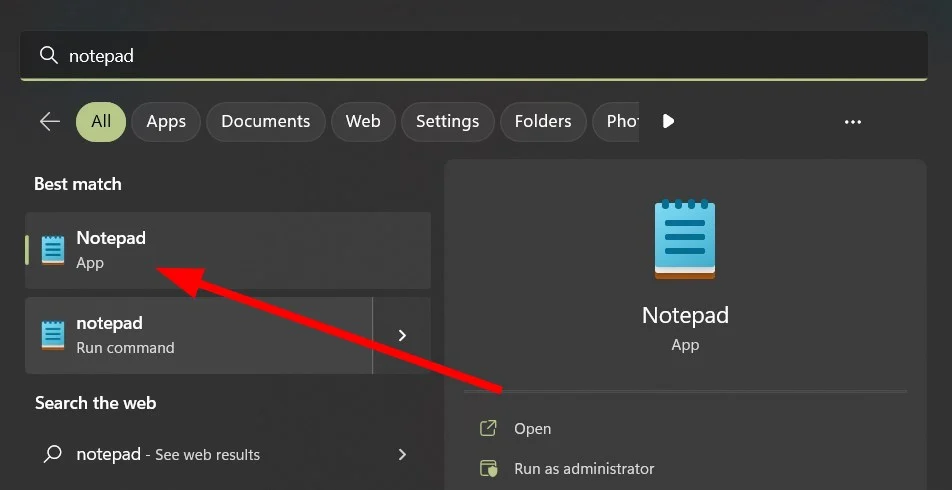Click Notepad icon in Best match row
952x490 pixels.
coord(53,250)
